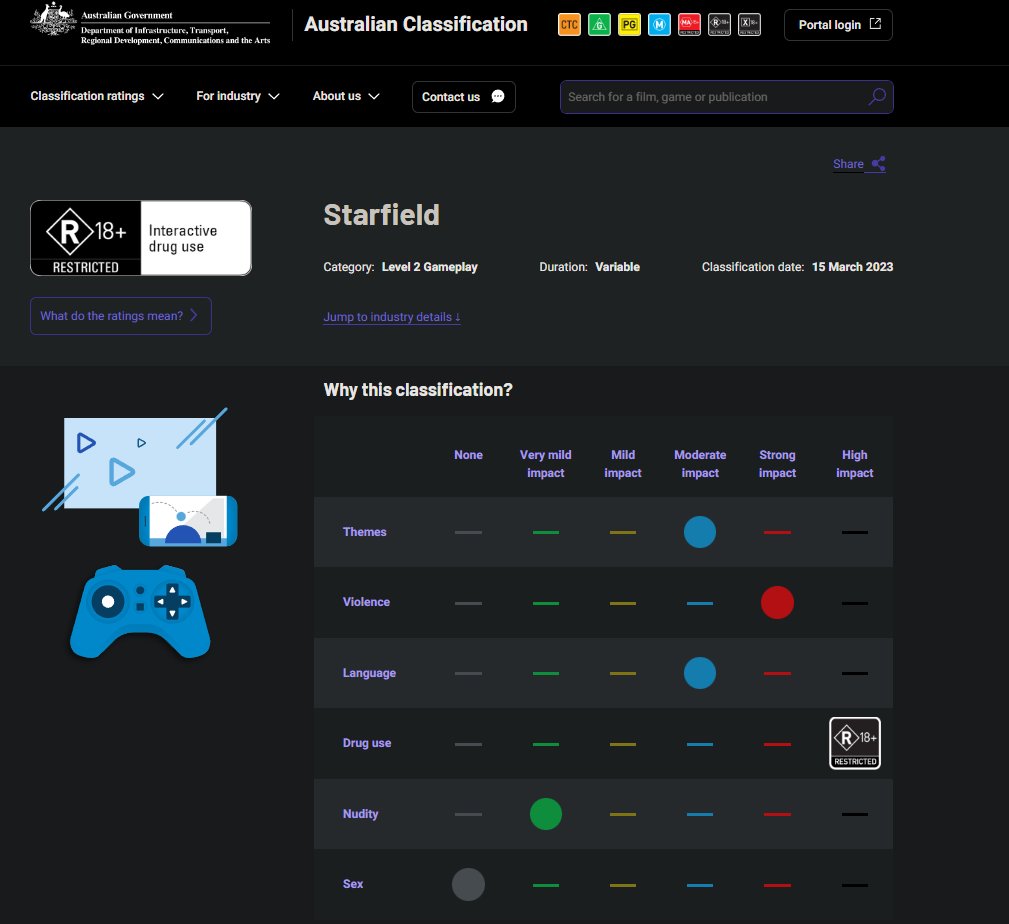Click the Violence row label
The width and height of the screenshot is (1009, 924).
(366, 602)
